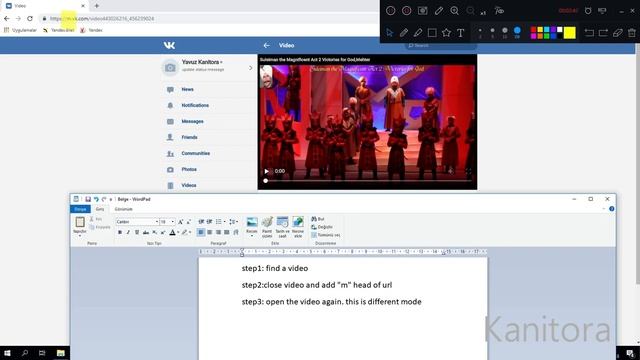Redo the annotation stroke

click(x=603, y=33)
